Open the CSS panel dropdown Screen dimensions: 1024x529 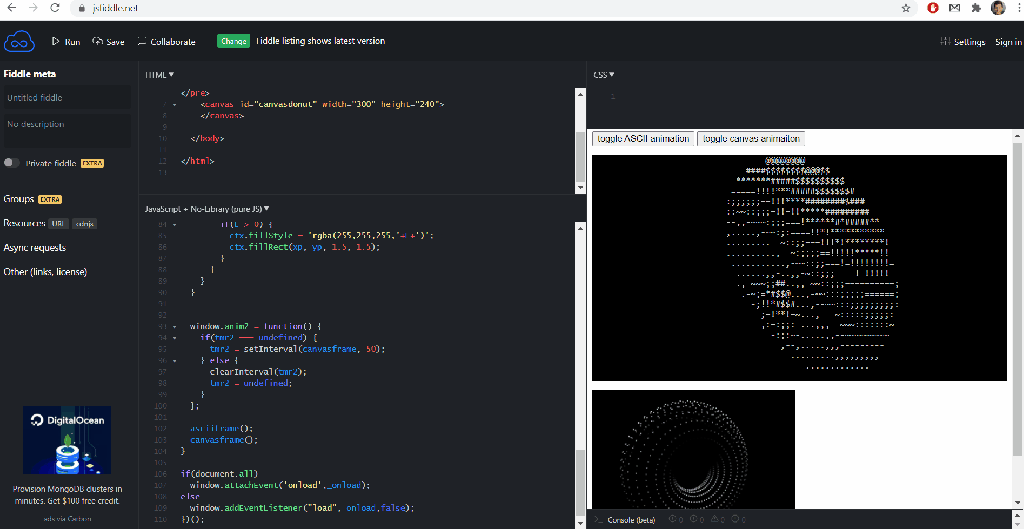pyautogui.click(x=603, y=75)
